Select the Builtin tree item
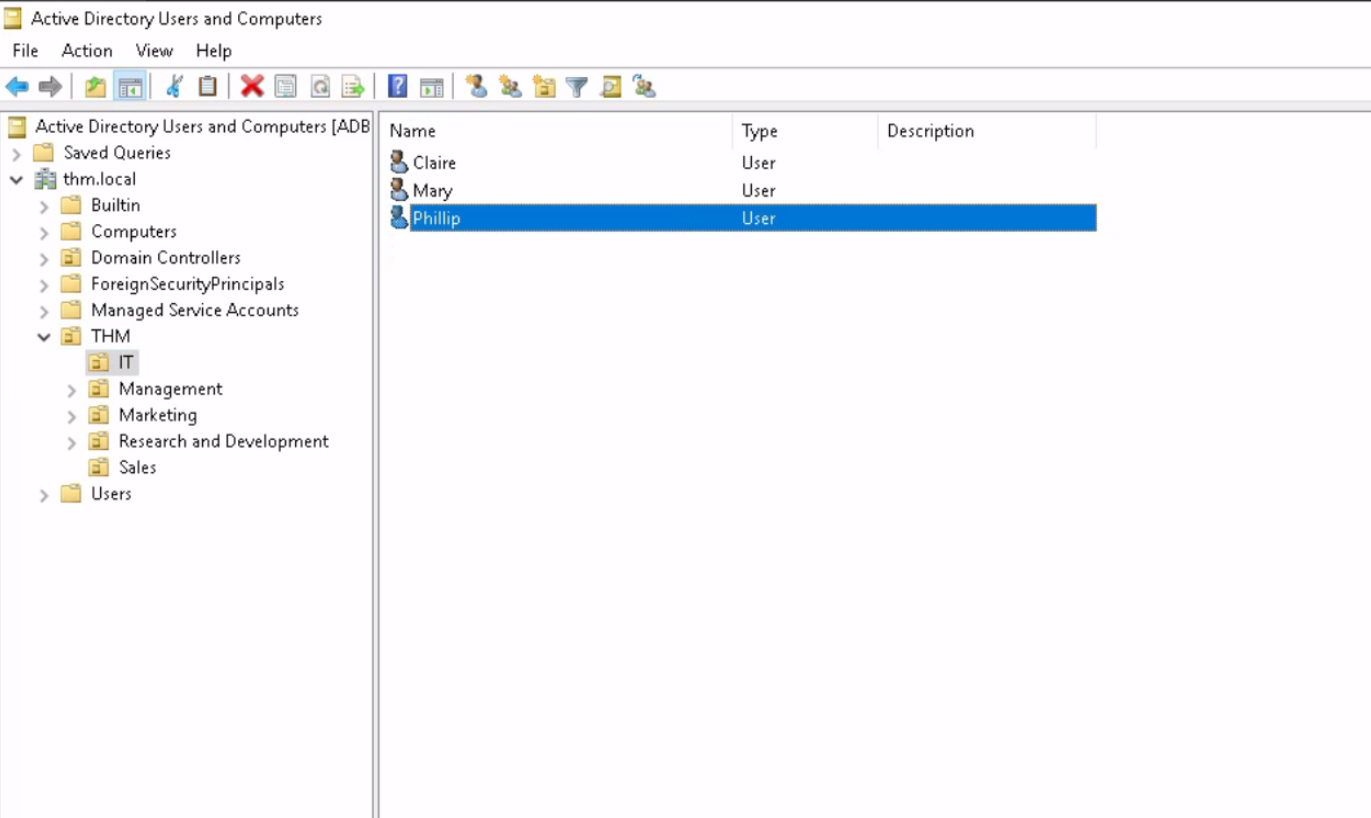 point(116,205)
